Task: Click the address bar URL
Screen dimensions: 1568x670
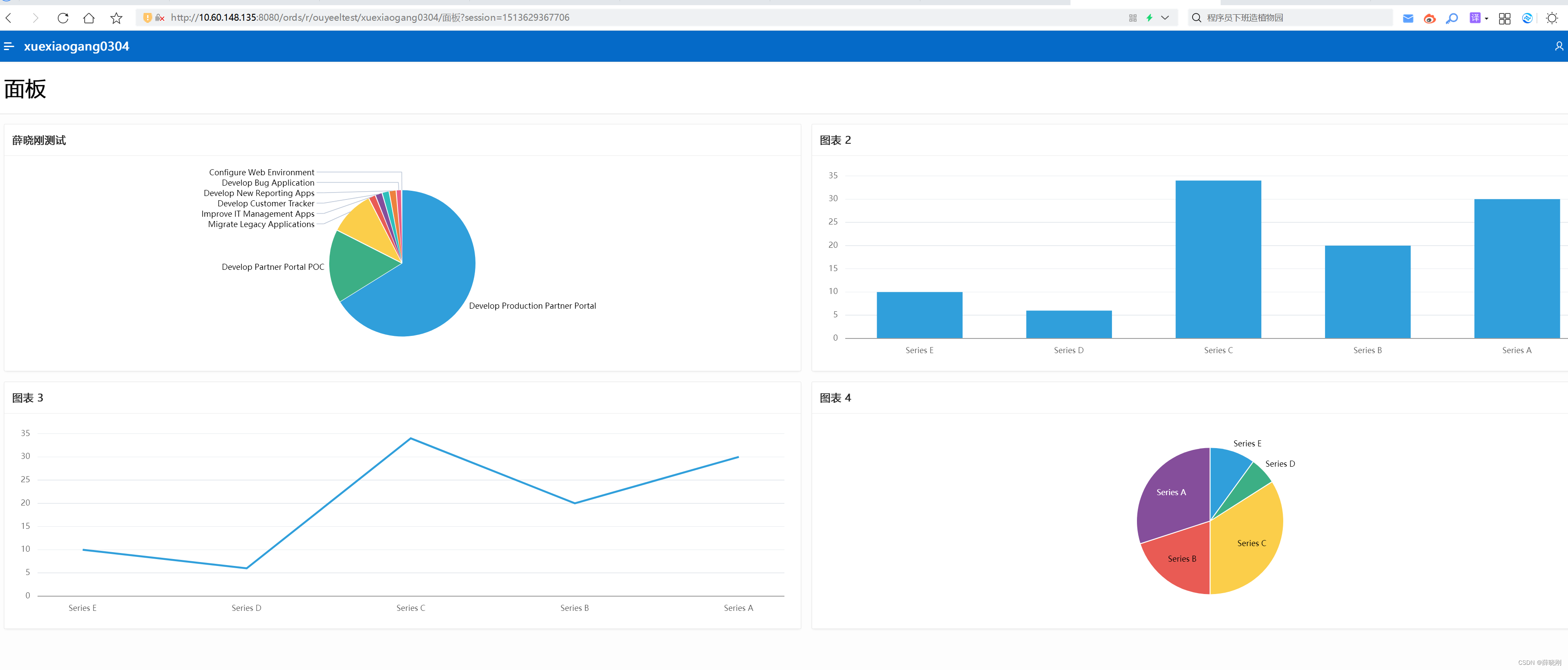Action: click(370, 18)
